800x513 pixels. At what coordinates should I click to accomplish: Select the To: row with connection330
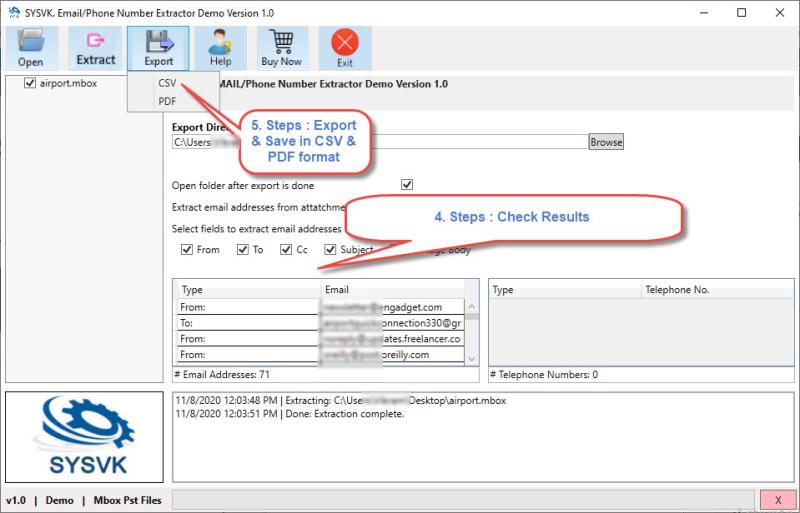tap(321, 323)
